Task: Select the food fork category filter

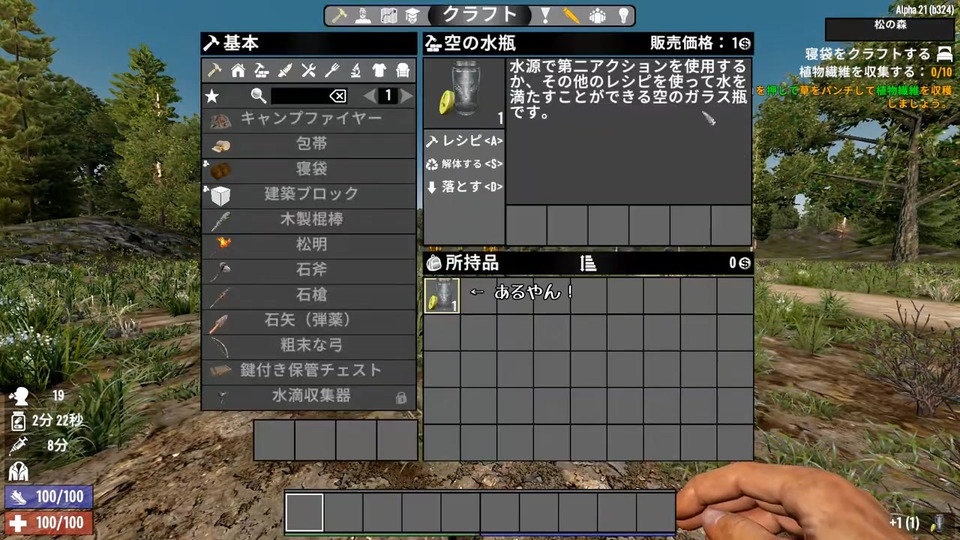Action: [x=332, y=70]
